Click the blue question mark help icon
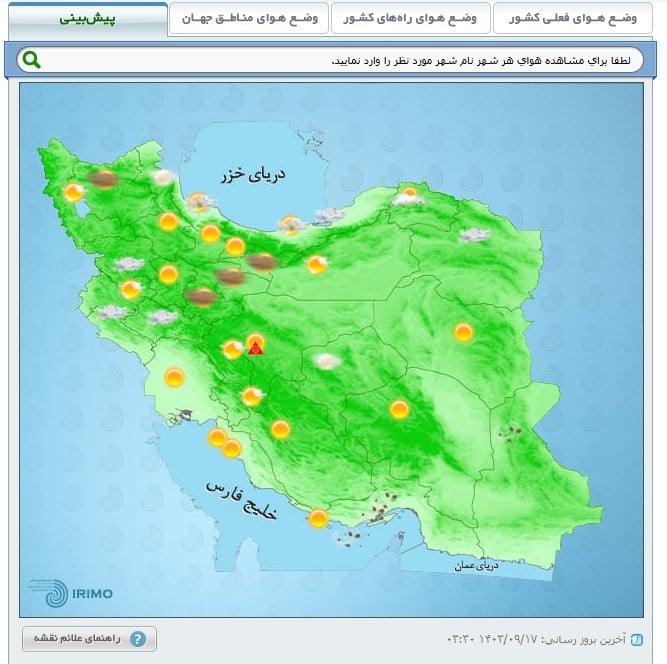The image size is (667, 664). tap(138, 639)
